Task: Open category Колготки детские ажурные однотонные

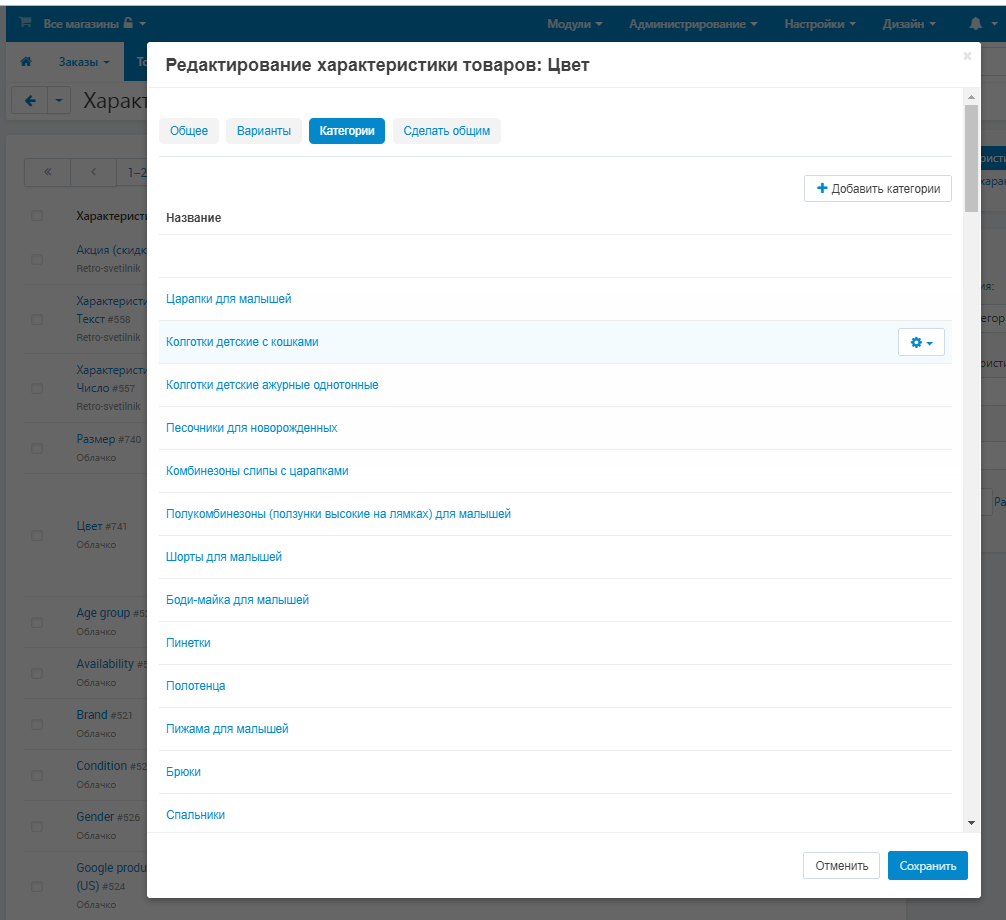Action: point(272,385)
